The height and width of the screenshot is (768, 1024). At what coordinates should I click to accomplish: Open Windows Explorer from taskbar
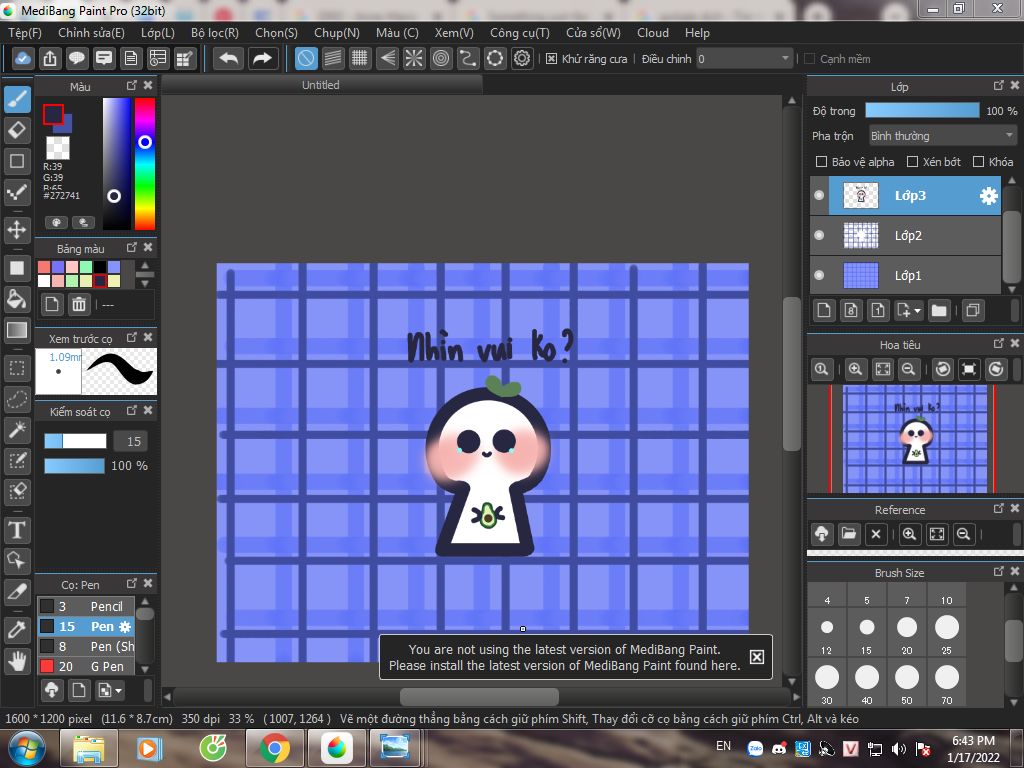coord(89,748)
